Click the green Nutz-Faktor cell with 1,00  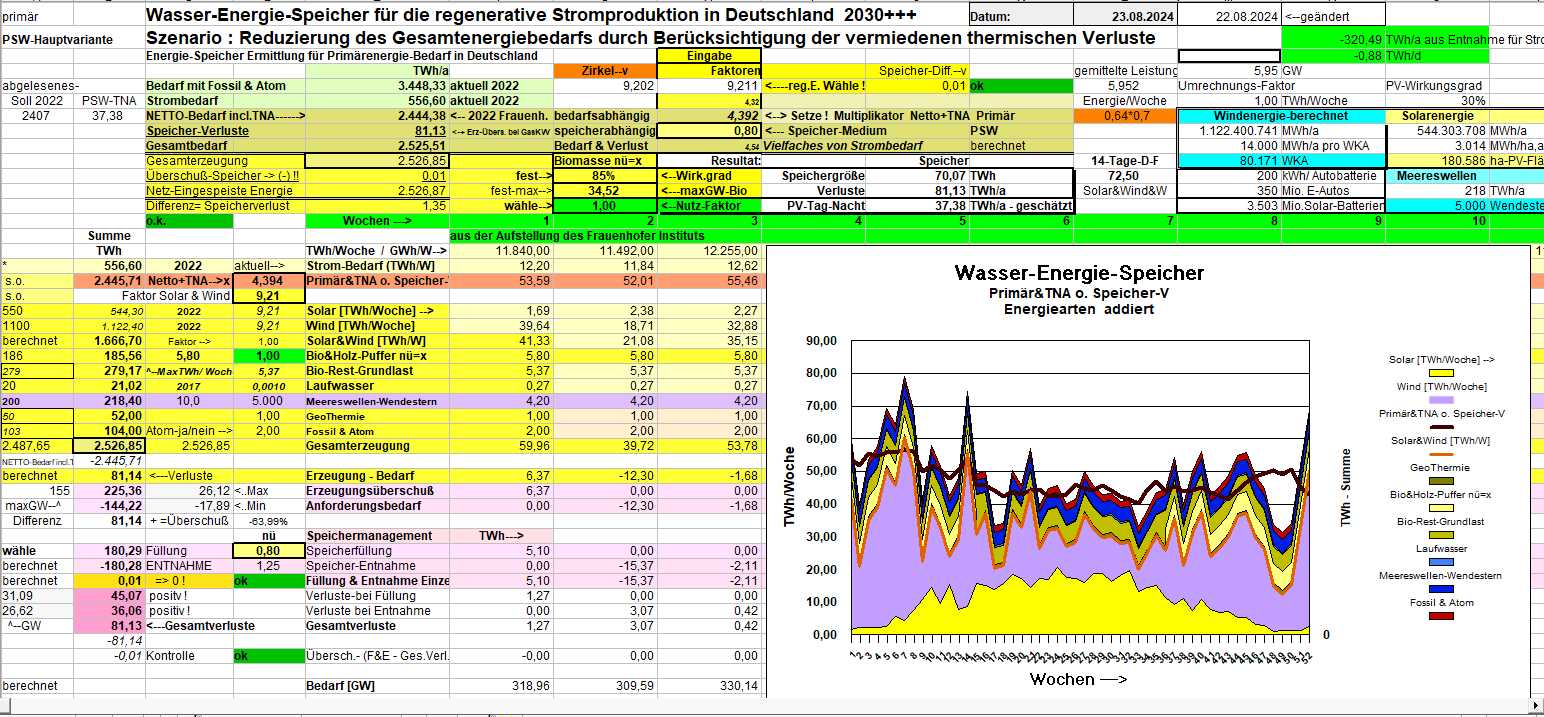pyautogui.click(x=604, y=205)
